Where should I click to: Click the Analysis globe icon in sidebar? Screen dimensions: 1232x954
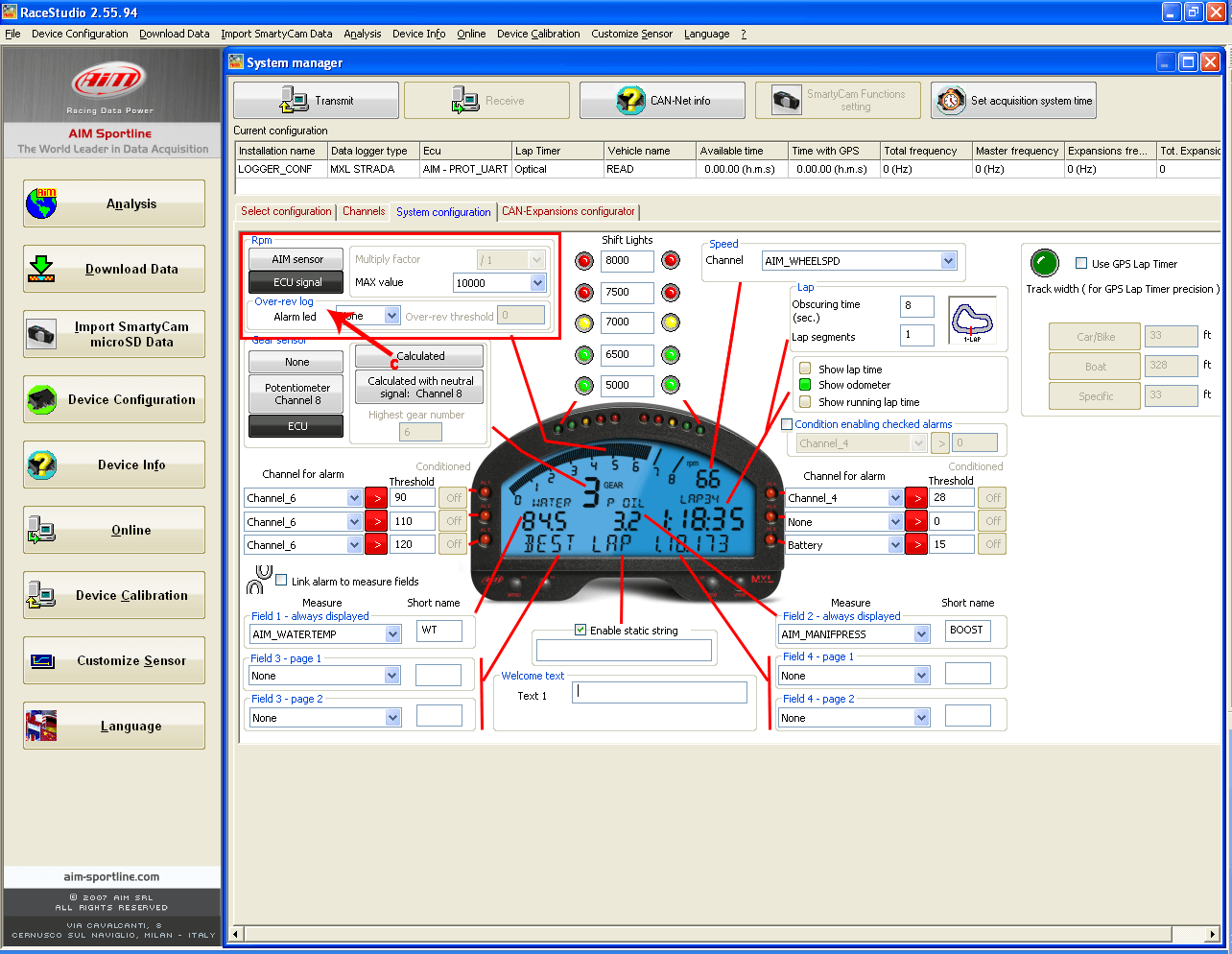tap(41, 203)
